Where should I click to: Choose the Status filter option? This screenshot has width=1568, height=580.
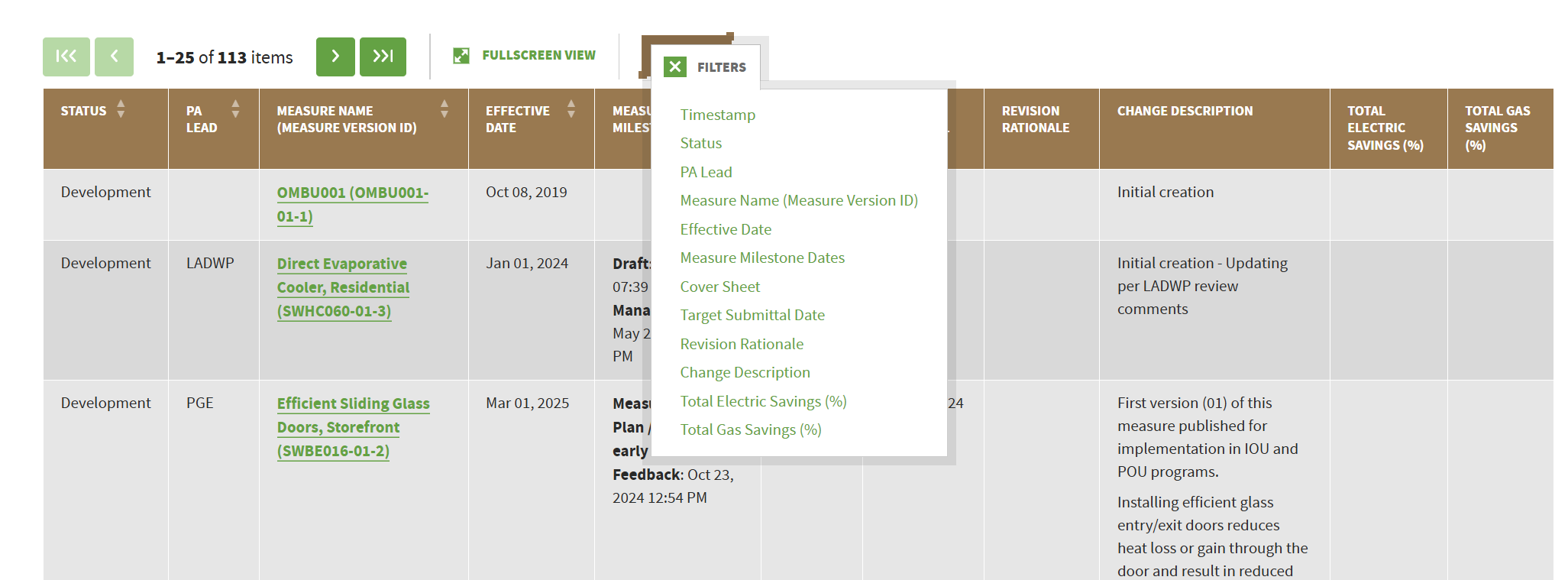click(x=701, y=143)
